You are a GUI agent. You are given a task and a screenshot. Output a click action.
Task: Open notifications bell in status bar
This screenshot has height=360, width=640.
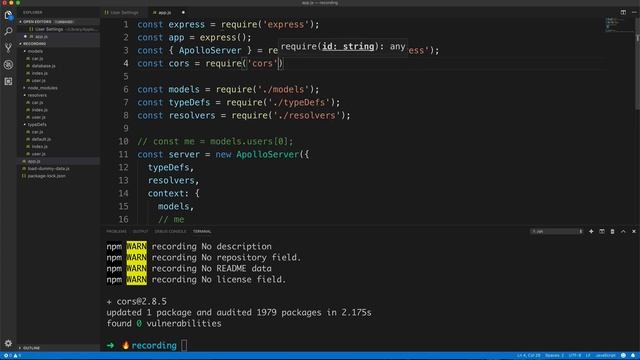click(x=633, y=356)
